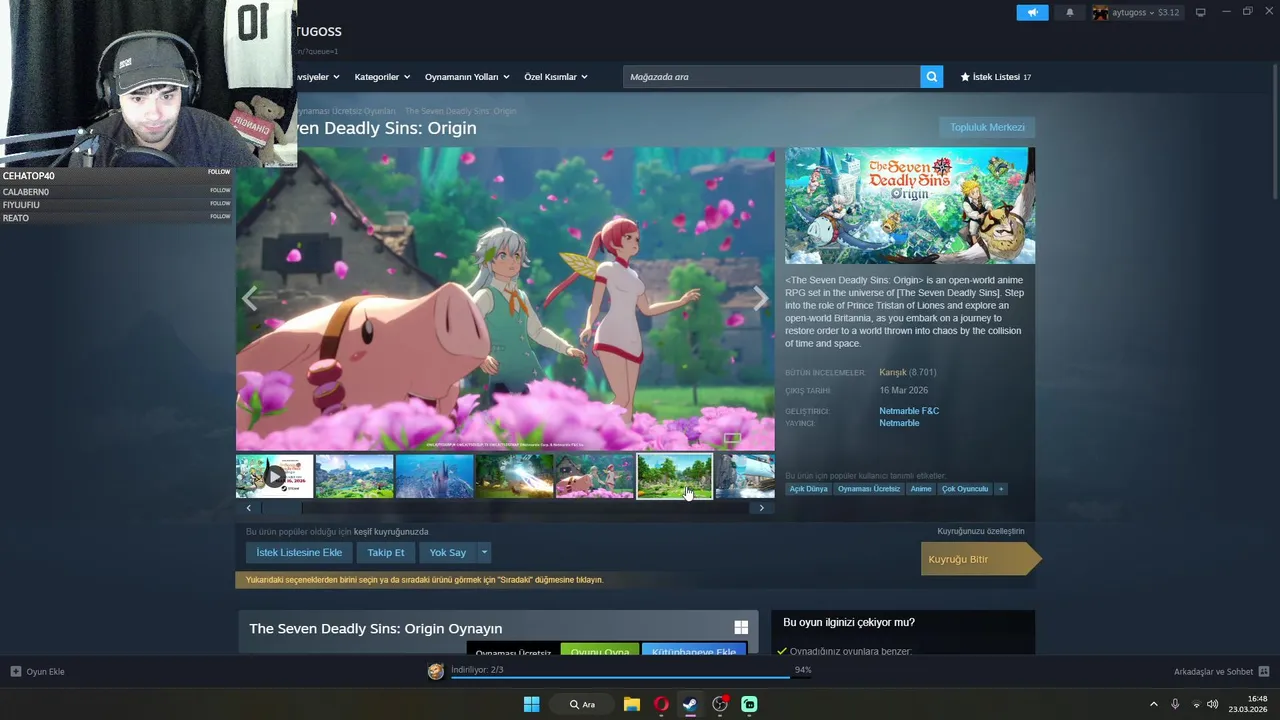Toggle fullscreen icon on the screenshot viewer
Image resolution: width=1280 pixels, height=720 pixels.
(732, 438)
